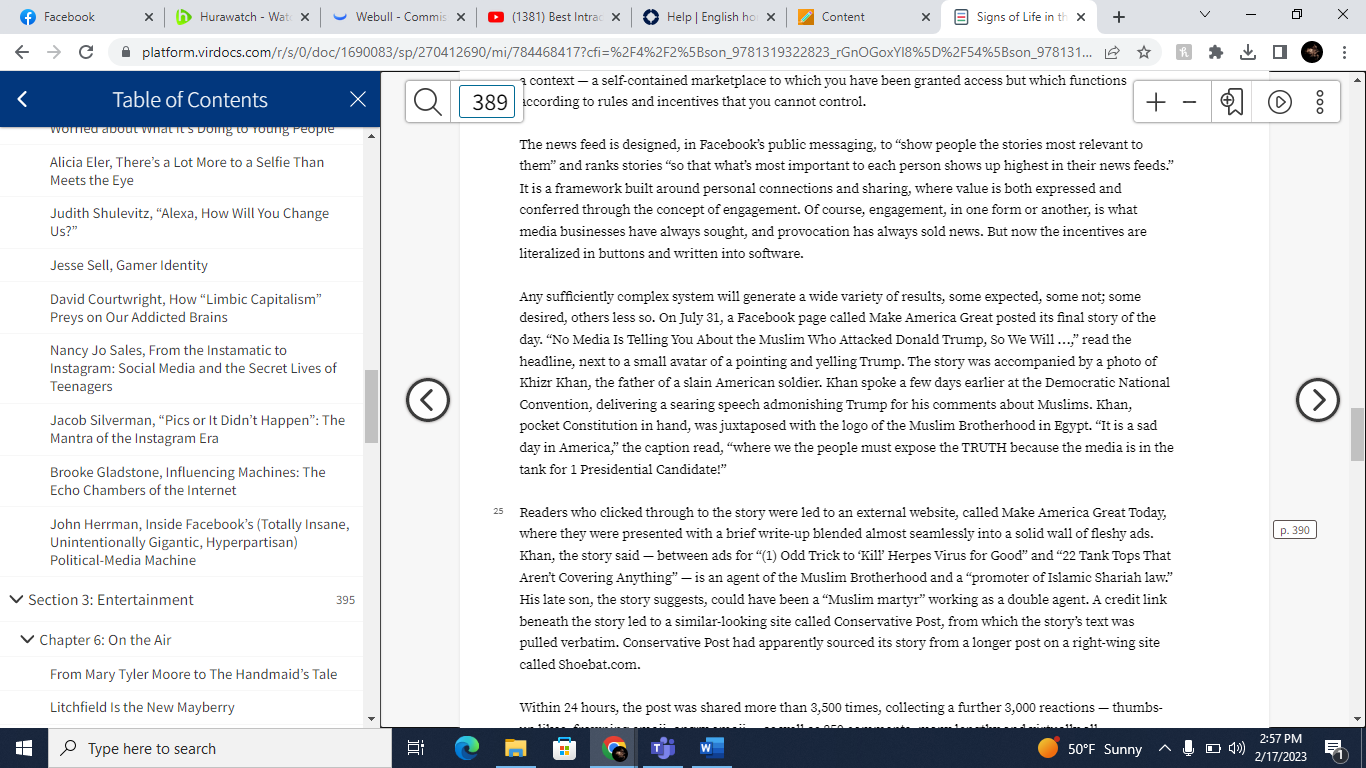Screen dimensions: 1366x768
Task: Close the Table of Contents panel
Action: [x=358, y=99]
